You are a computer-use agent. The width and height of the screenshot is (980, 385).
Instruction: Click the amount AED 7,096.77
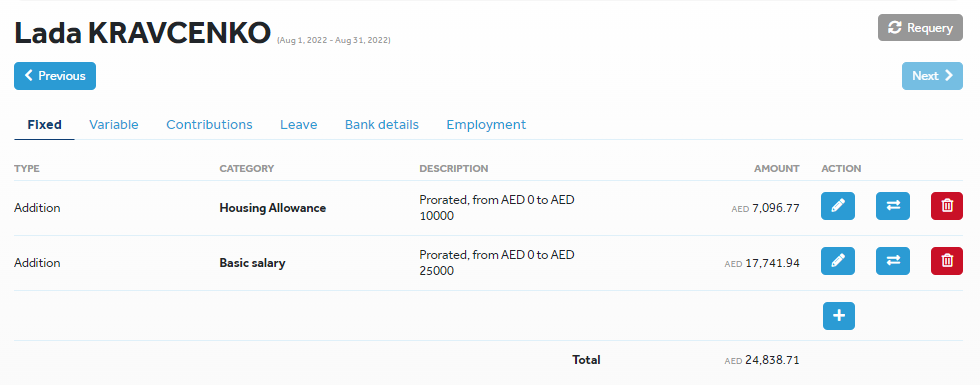(765, 208)
